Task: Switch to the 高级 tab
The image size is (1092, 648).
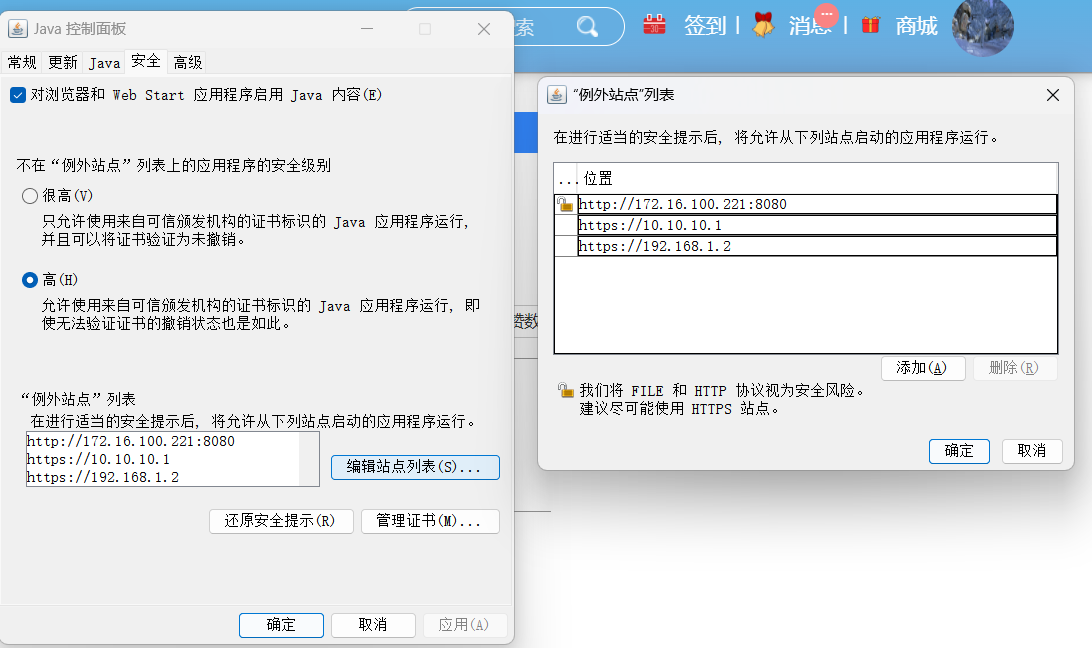Action: [x=187, y=63]
